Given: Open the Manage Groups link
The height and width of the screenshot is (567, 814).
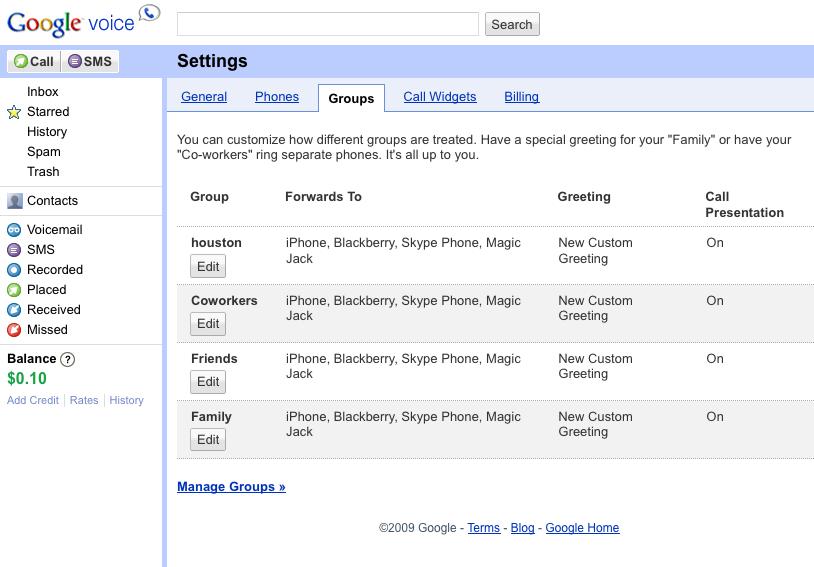Looking at the screenshot, I should pos(231,487).
